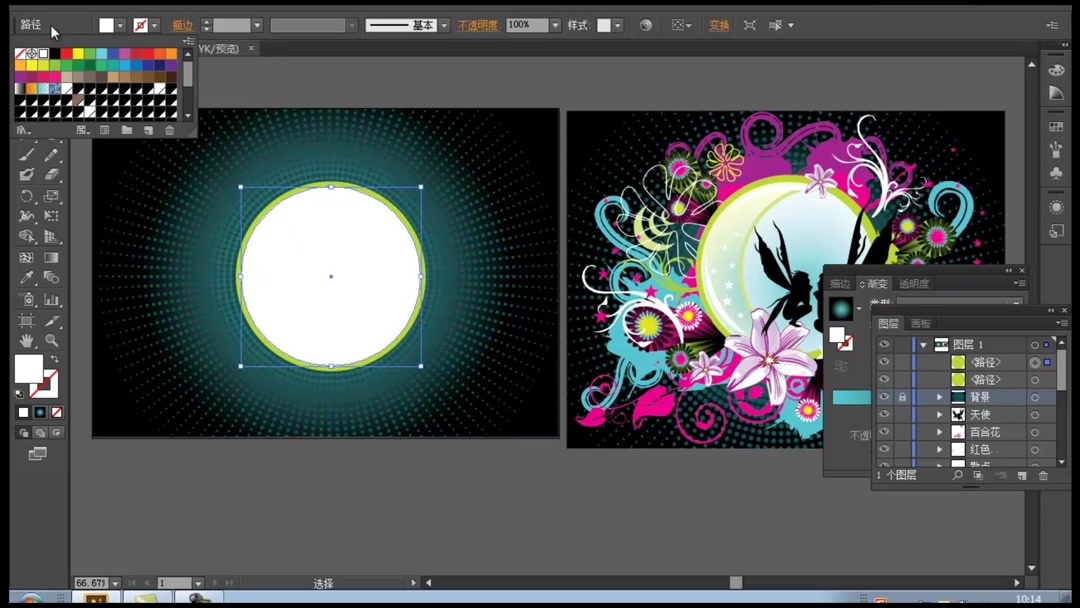Select the Slice tool

pyautogui.click(x=51, y=321)
